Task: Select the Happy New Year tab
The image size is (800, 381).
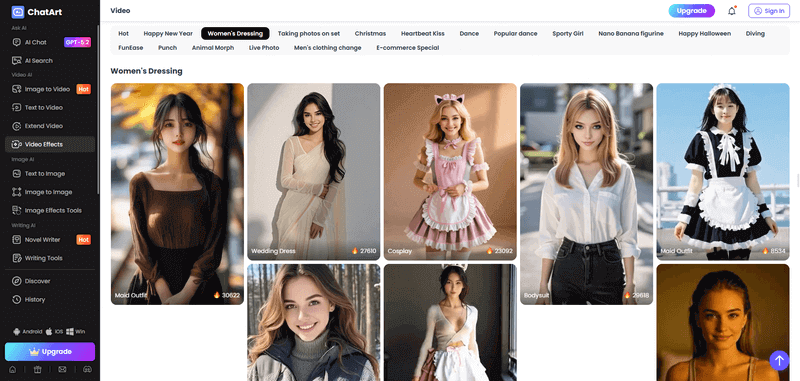Action: [x=168, y=34]
